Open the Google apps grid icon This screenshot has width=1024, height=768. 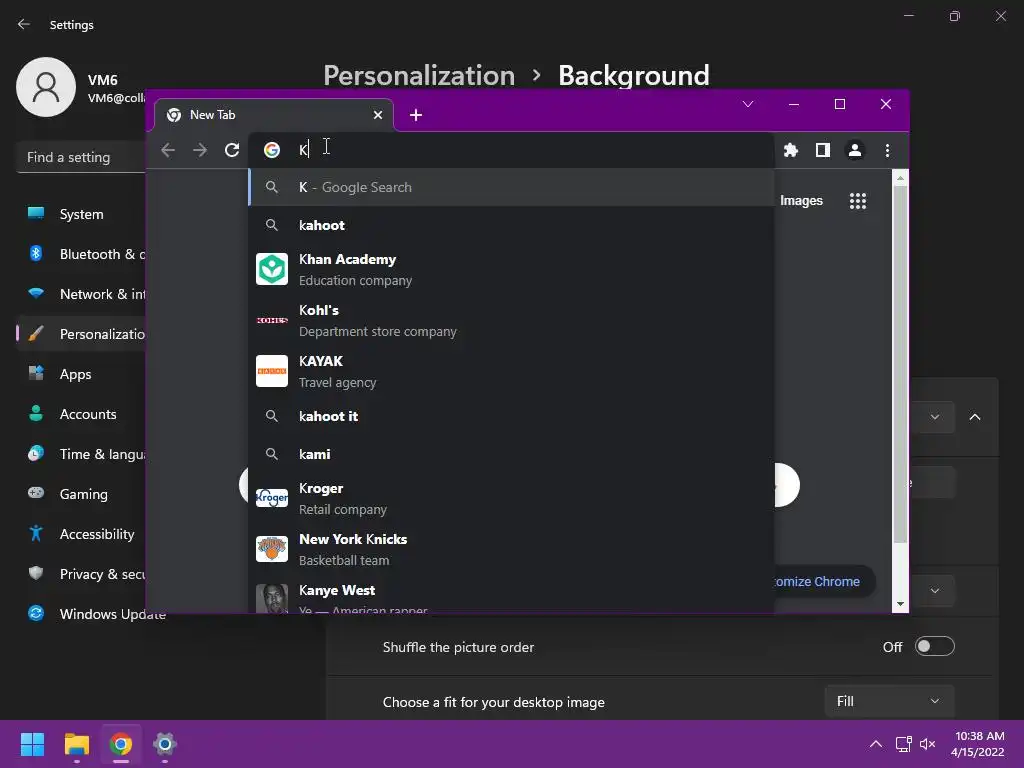[857, 200]
